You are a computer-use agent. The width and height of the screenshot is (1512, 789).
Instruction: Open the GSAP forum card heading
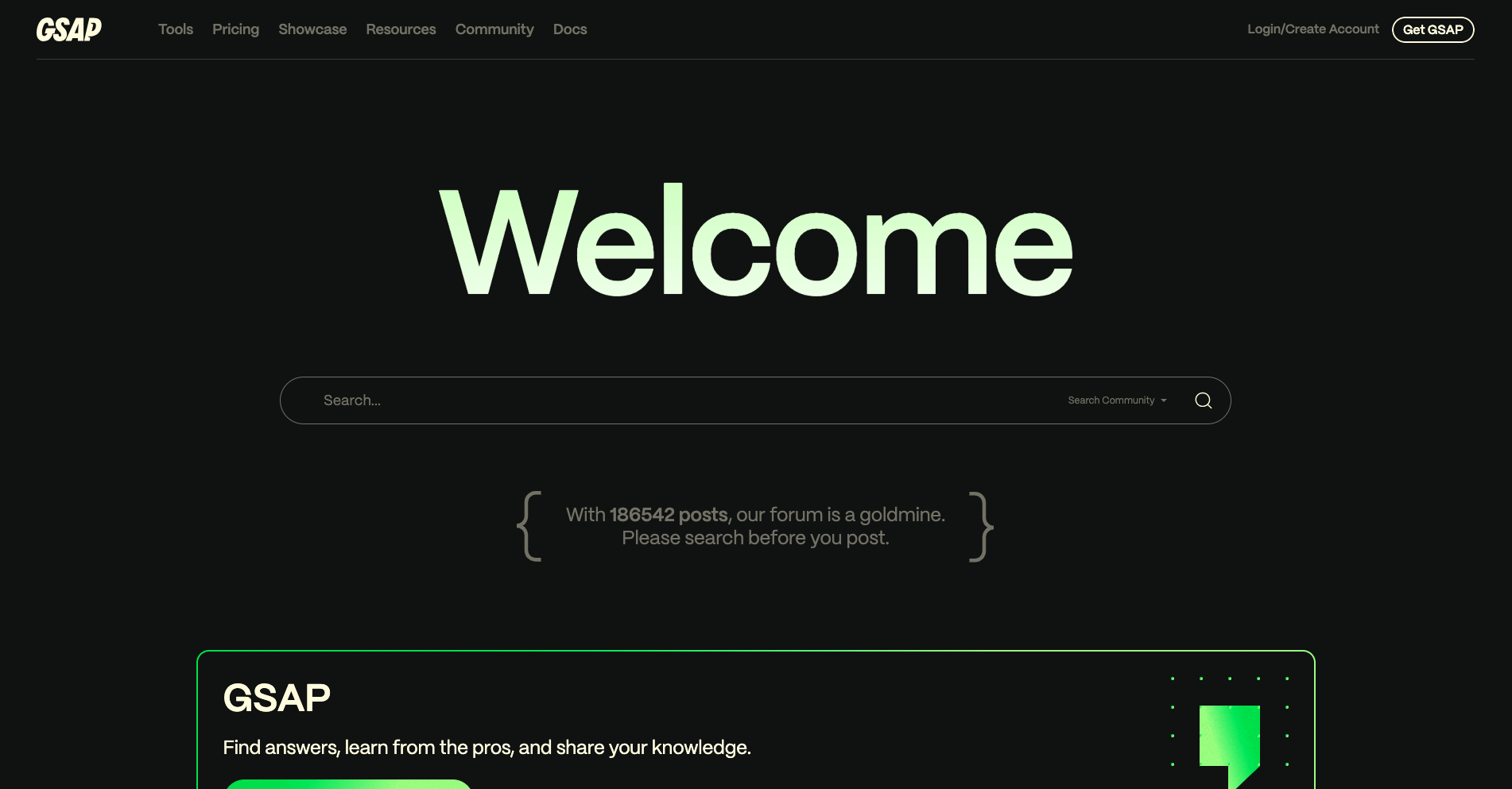pyautogui.click(x=277, y=698)
